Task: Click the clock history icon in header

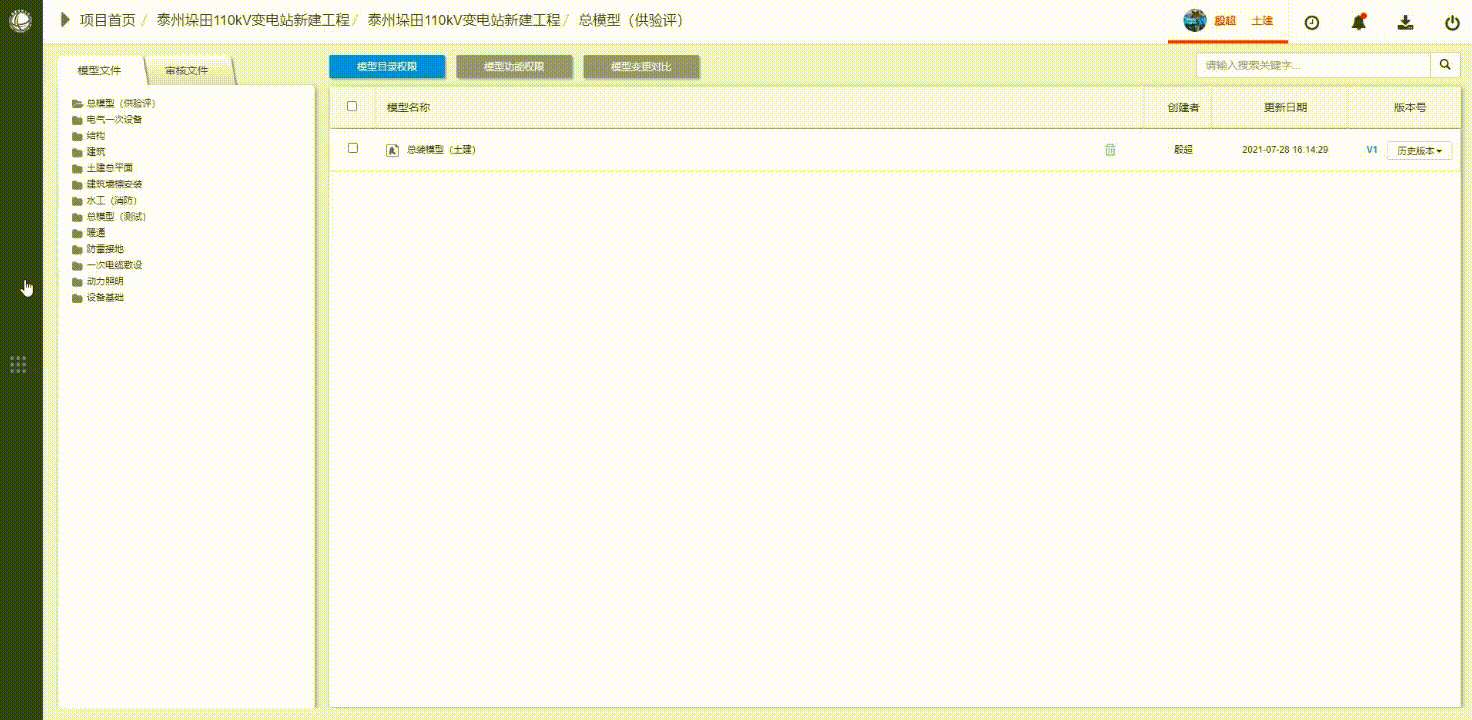Action: (1312, 22)
